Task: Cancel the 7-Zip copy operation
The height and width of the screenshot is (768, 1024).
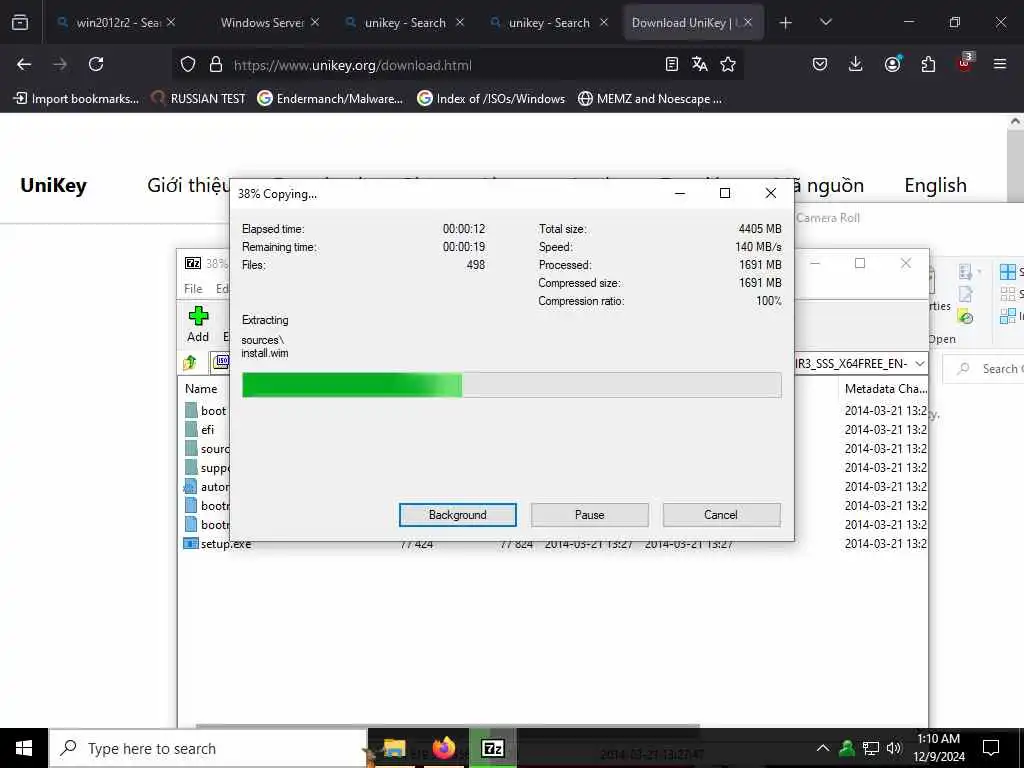Action: [721, 515]
